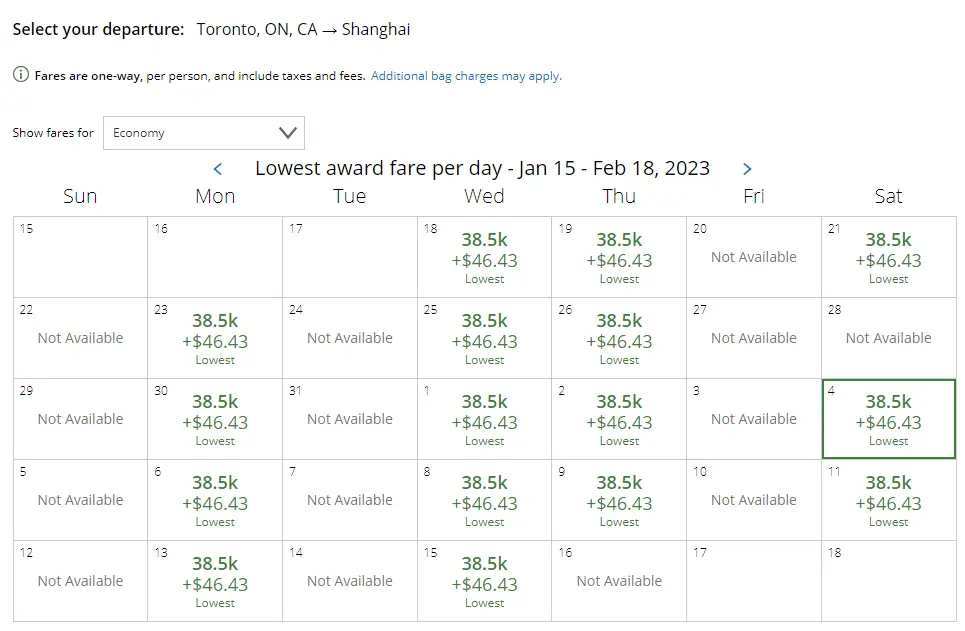Choose the February 2 fare cell
This screenshot has height=631, width=965.
tap(619, 420)
